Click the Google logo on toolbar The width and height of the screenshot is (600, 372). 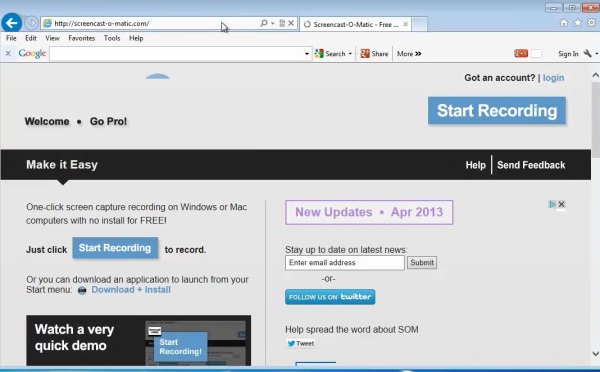point(32,54)
